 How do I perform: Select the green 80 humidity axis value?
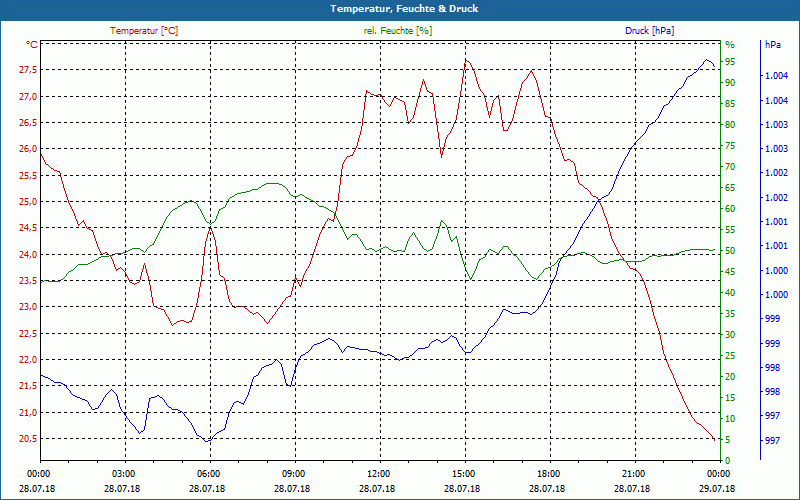(730, 124)
